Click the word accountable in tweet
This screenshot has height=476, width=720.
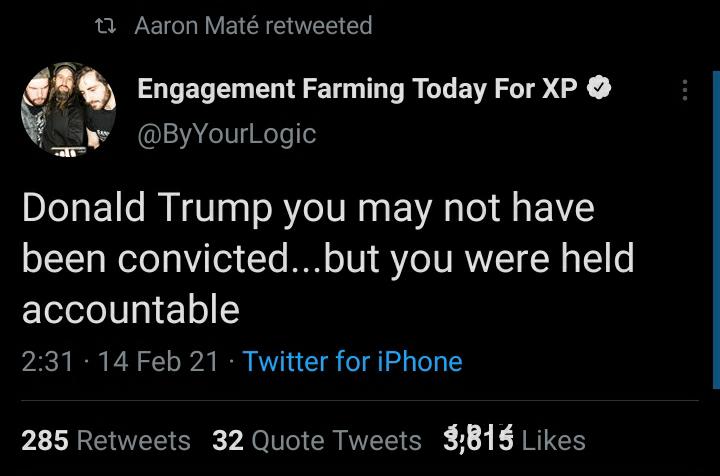pyautogui.click(x=130, y=309)
